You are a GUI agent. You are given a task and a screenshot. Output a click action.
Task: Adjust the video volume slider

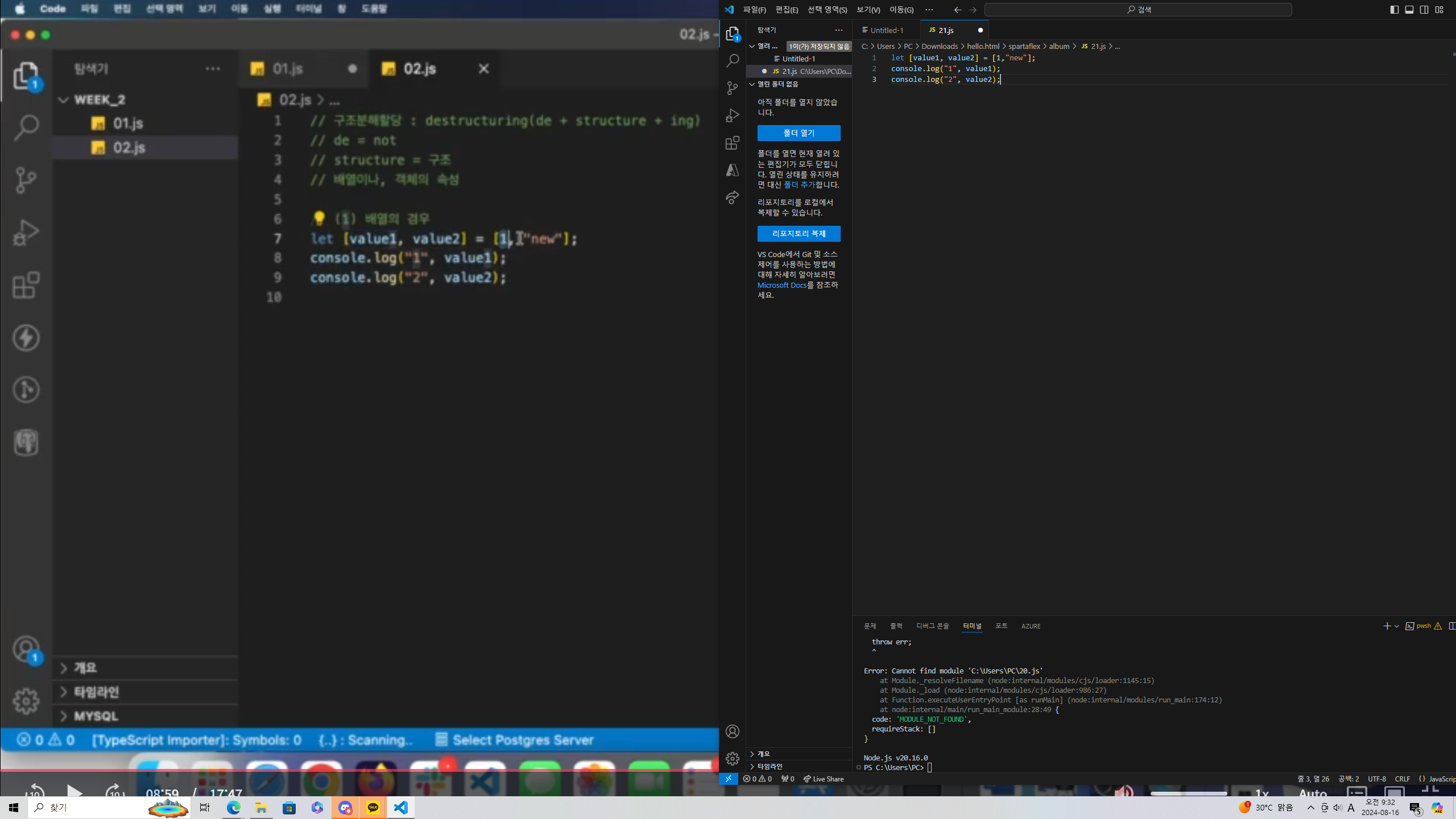pyautogui.click(x=1189, y=793)
